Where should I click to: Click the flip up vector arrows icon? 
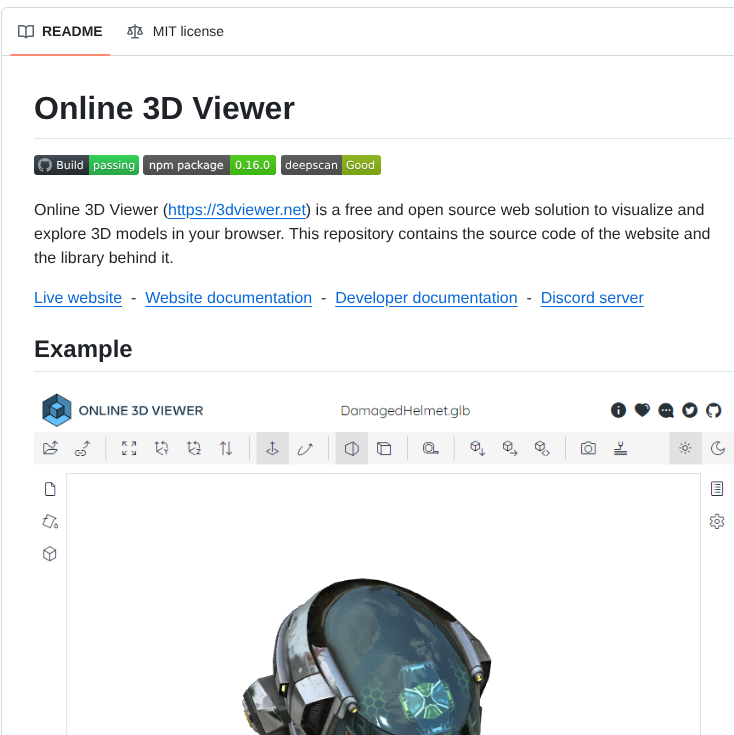pos(226,448)
